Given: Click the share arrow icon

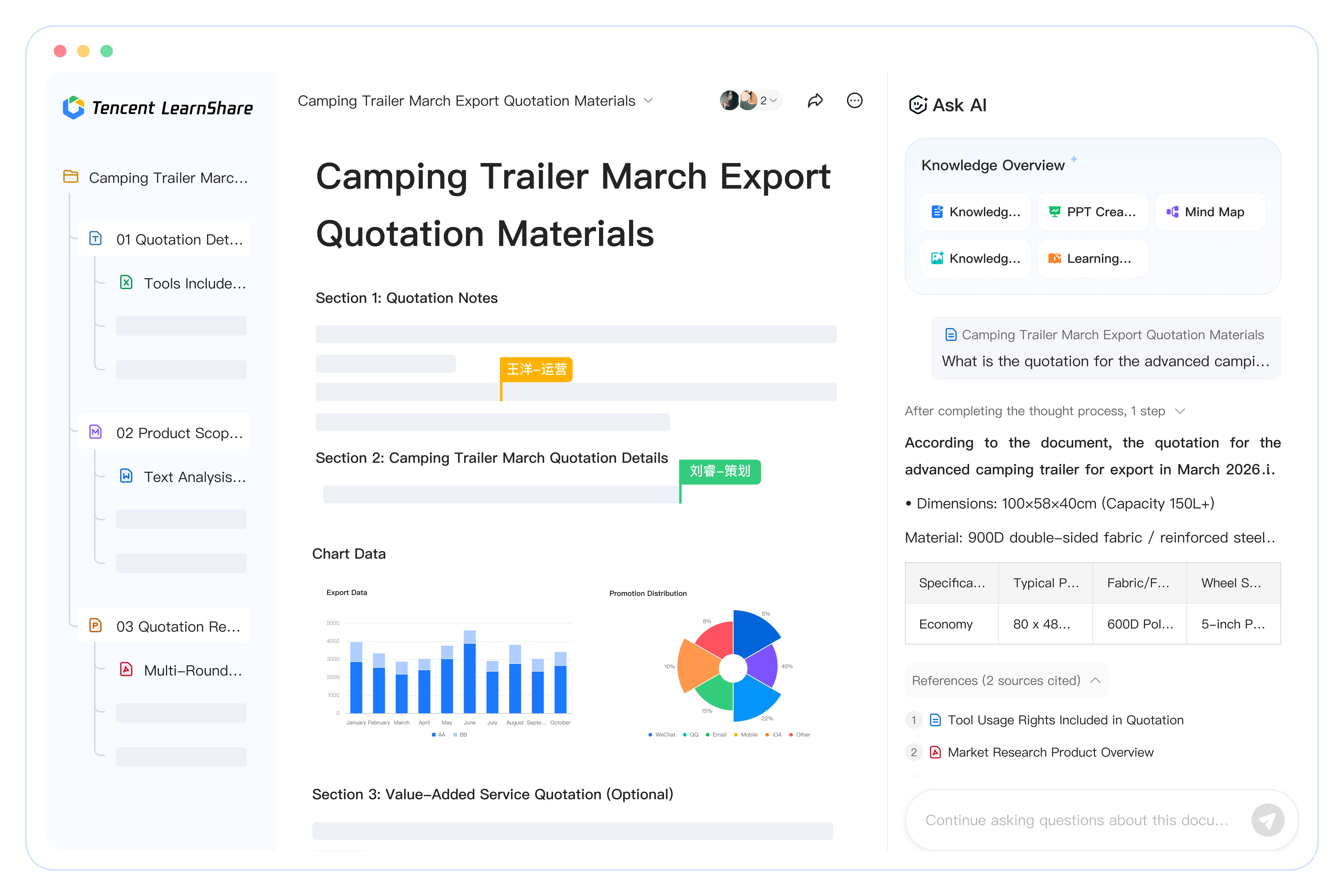Looking at the screenshot, I should coord(815,101).
